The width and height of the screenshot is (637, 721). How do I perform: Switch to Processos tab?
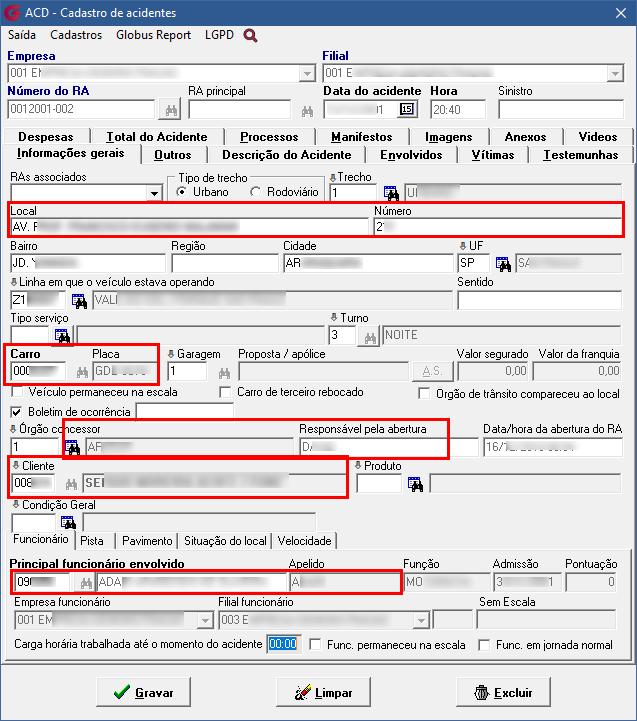tap(269, 137)
